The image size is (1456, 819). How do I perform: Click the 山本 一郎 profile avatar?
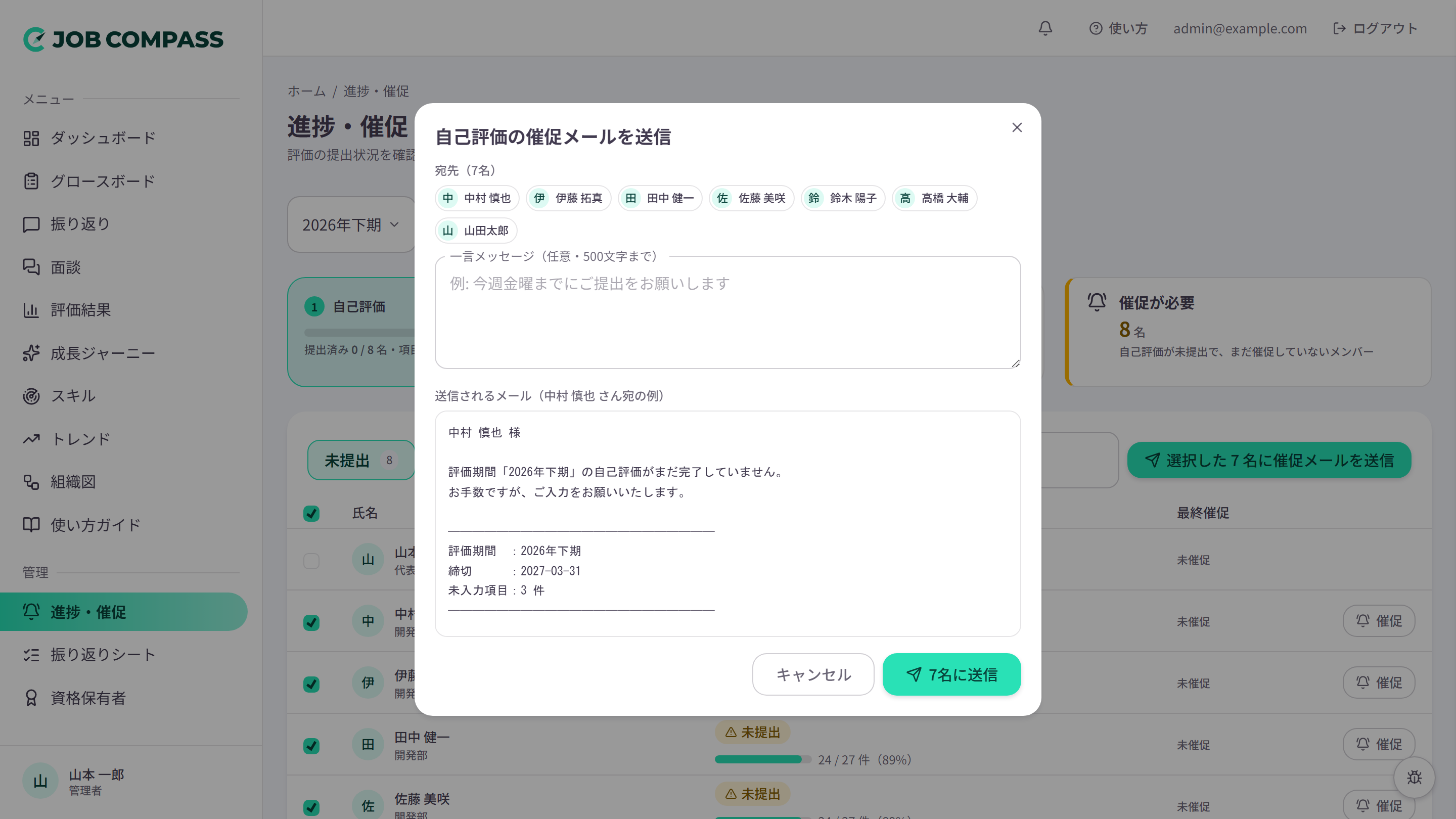[40, 781]
